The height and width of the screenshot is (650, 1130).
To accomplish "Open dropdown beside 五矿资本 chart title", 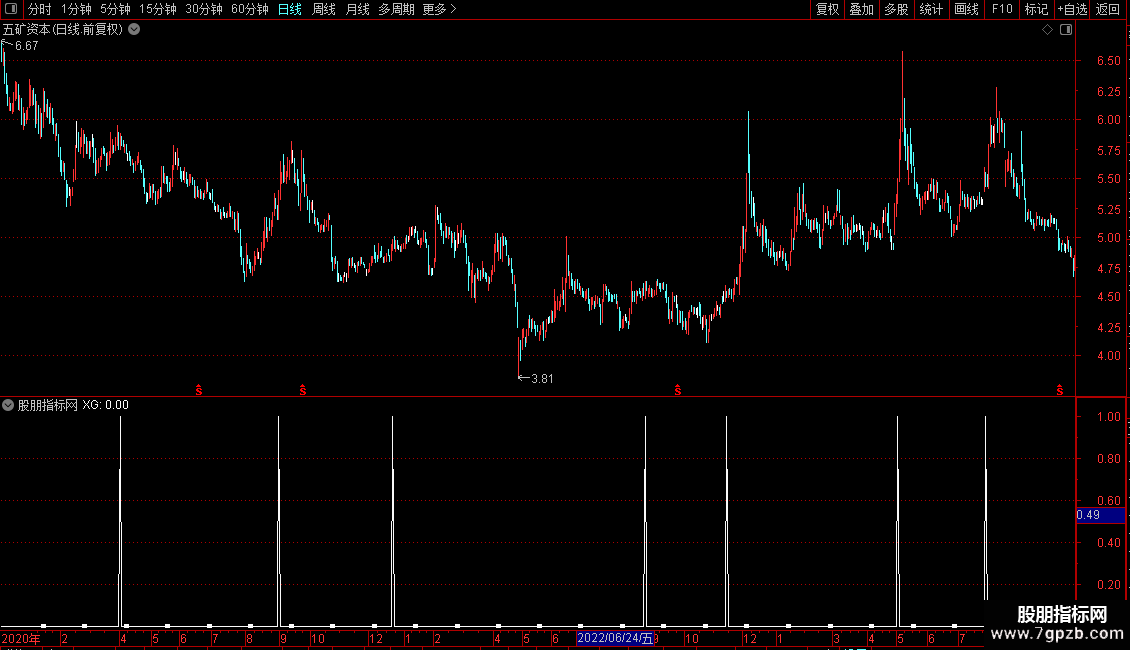I will [134, 30].
